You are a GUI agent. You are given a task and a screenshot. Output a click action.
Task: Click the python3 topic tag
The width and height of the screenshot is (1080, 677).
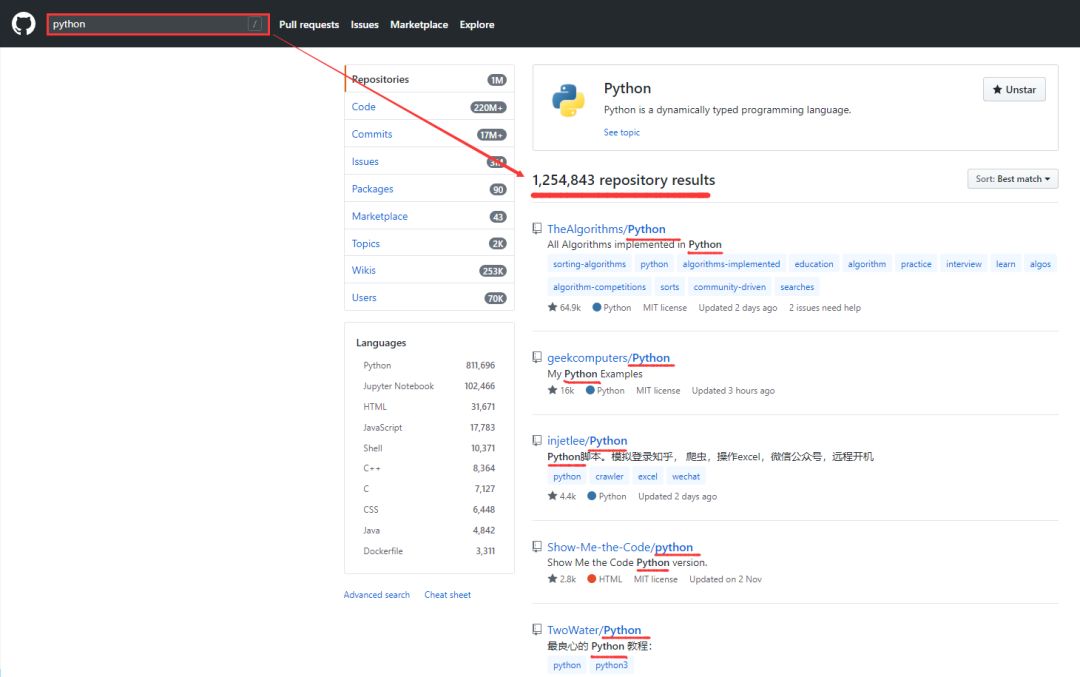[612, 665]
